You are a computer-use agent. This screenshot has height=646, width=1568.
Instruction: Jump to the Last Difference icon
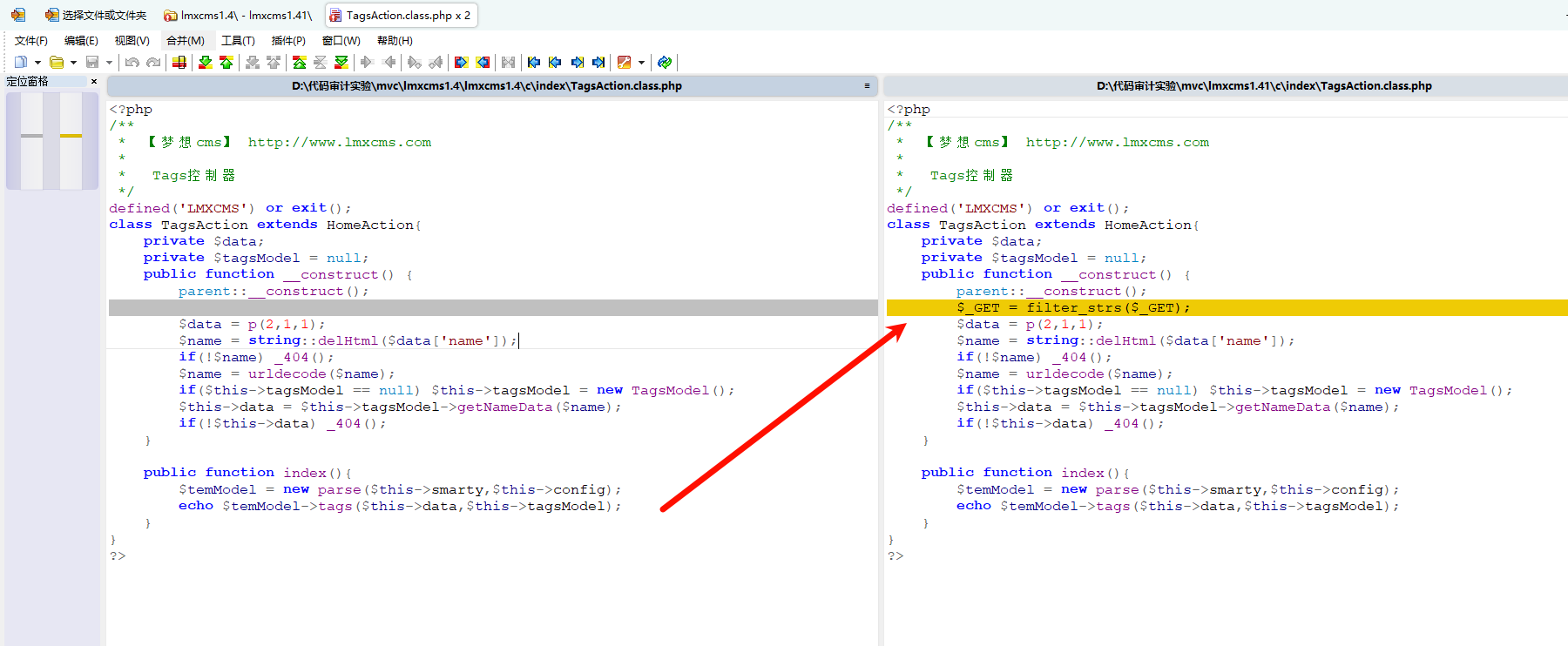click(341, 62)
